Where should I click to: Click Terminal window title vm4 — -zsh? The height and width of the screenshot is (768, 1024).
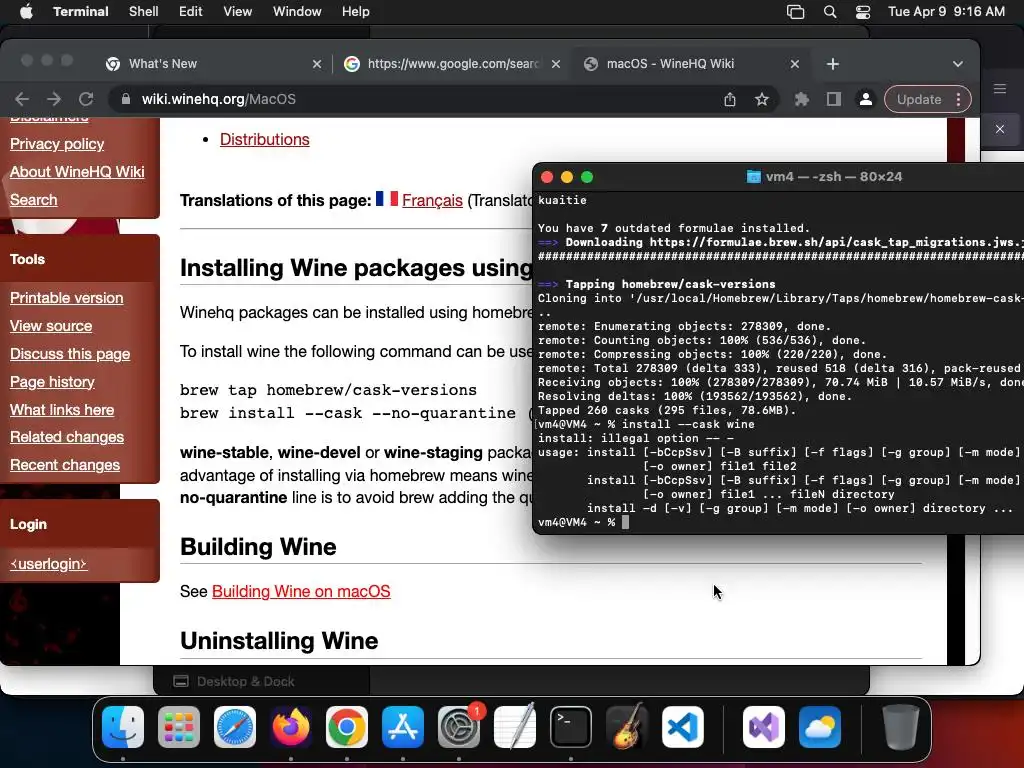point(834,177)
